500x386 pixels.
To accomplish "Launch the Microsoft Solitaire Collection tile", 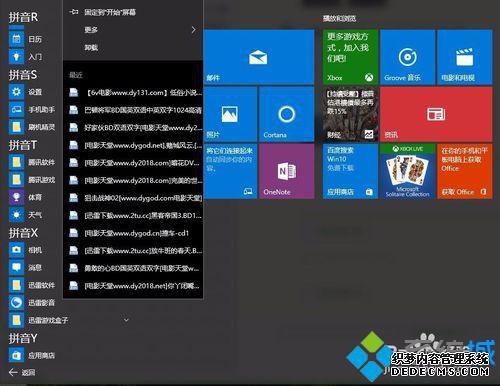I will 408,171.
